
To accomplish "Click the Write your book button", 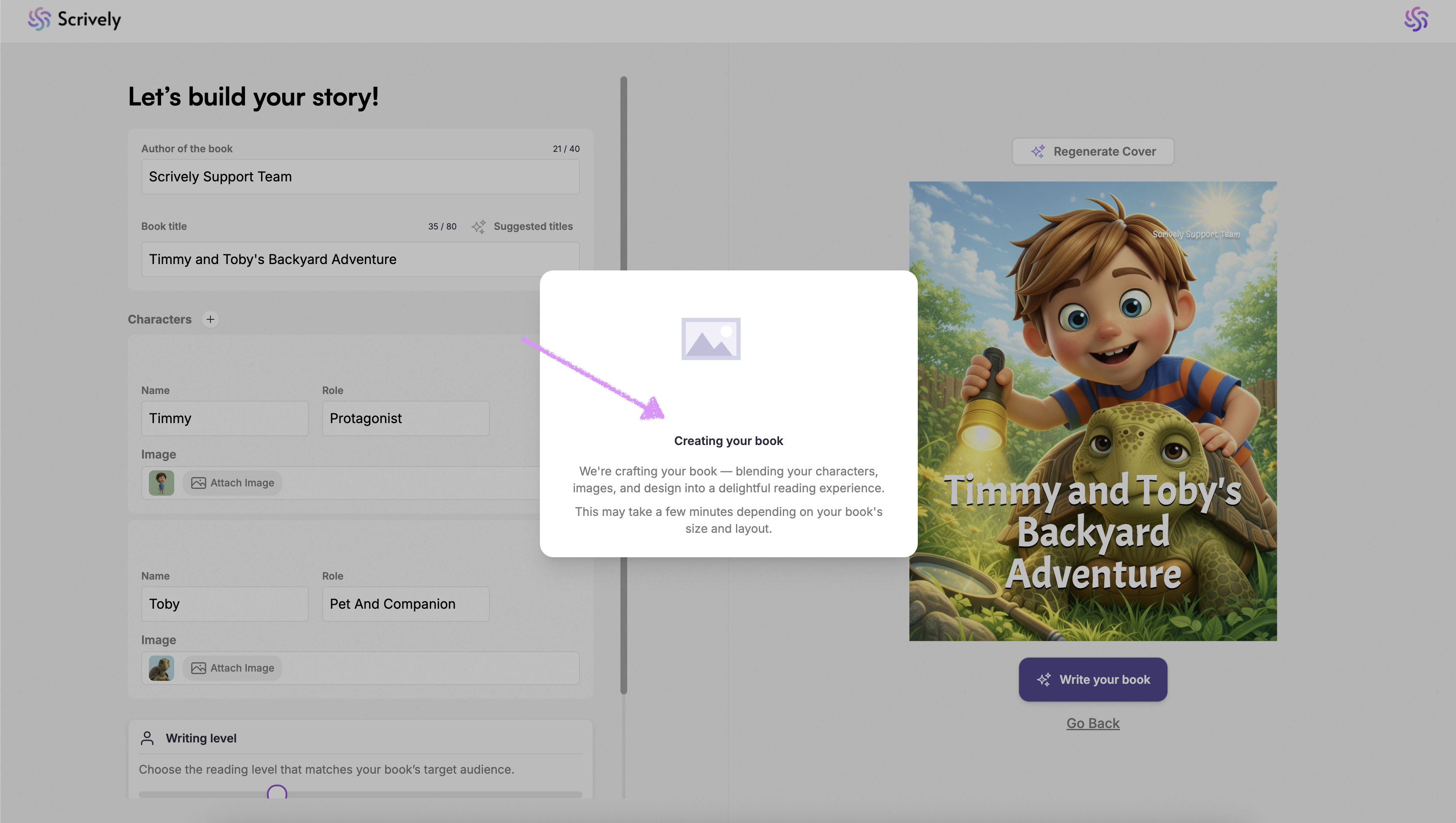I will coord(1092,680).
